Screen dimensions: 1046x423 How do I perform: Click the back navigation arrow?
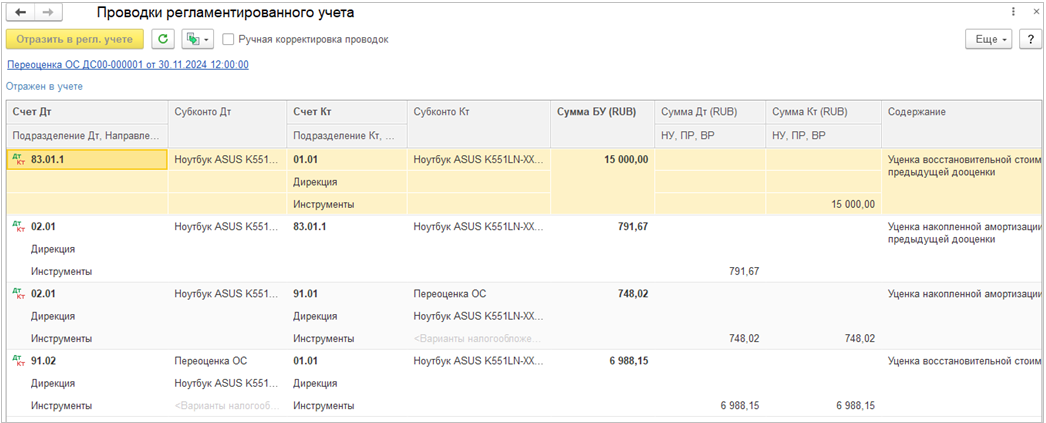pos(20,13)
